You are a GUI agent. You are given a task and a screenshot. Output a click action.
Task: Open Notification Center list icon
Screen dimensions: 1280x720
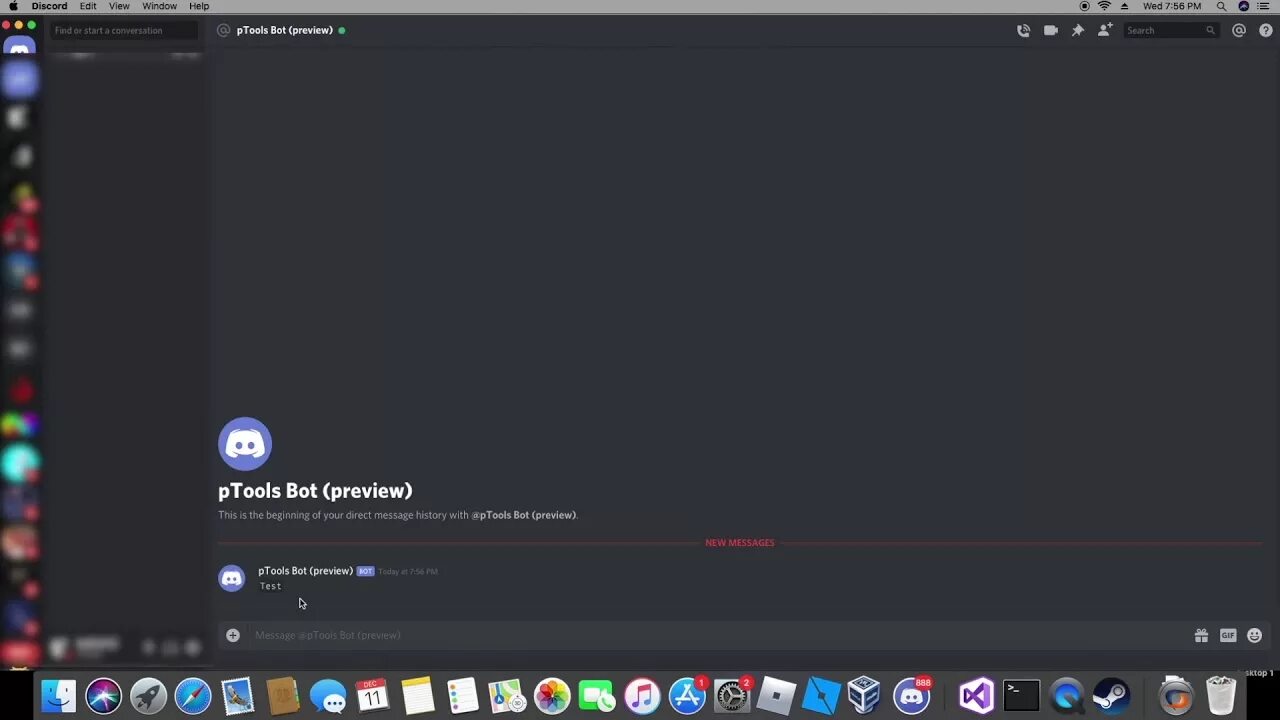point(1264,6)
